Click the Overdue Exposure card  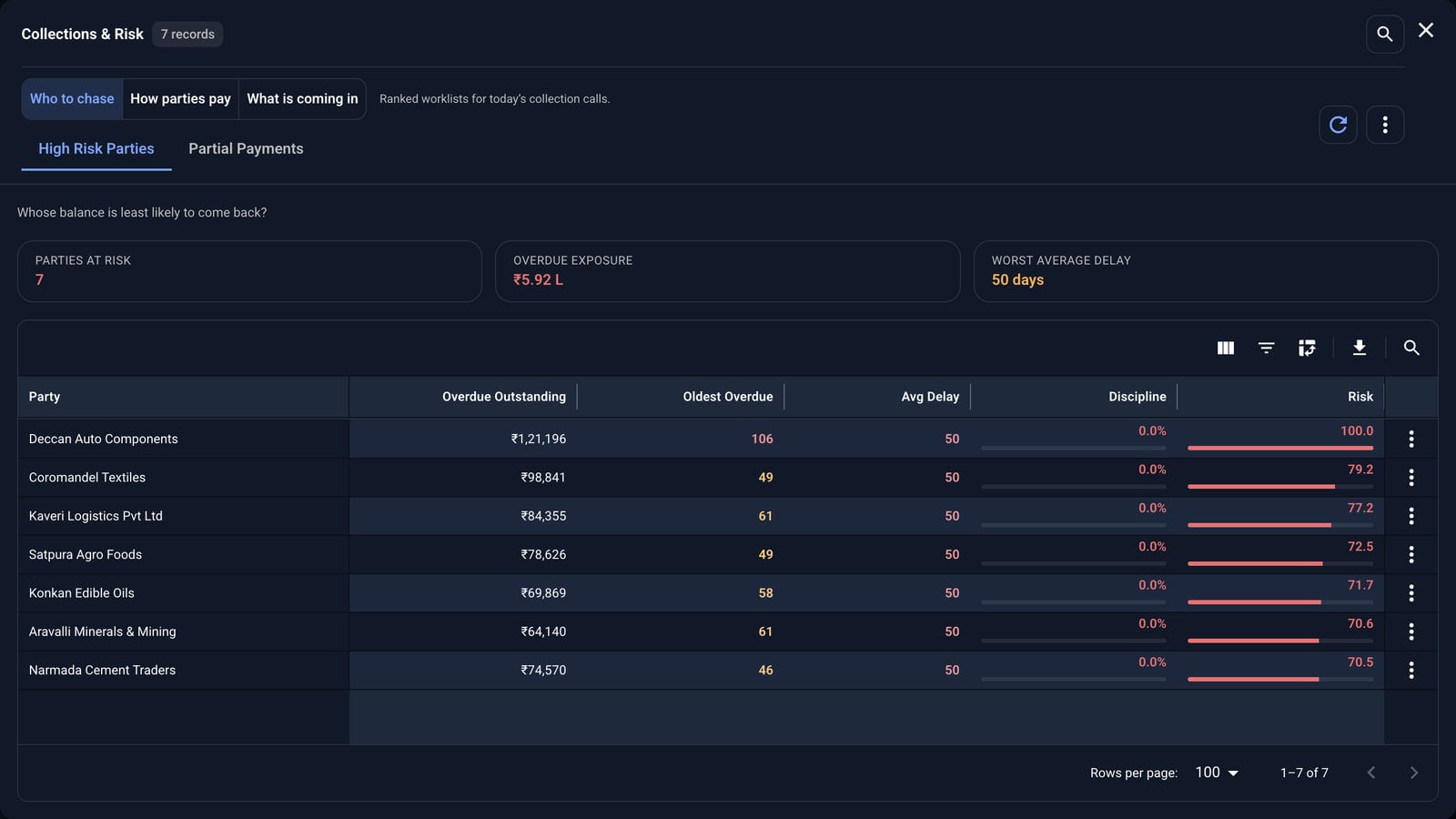coord(727,271)
